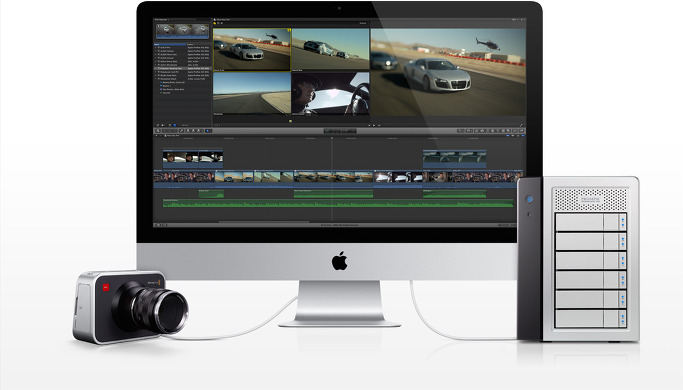Click the keyword editor key icon

(182, 131)
